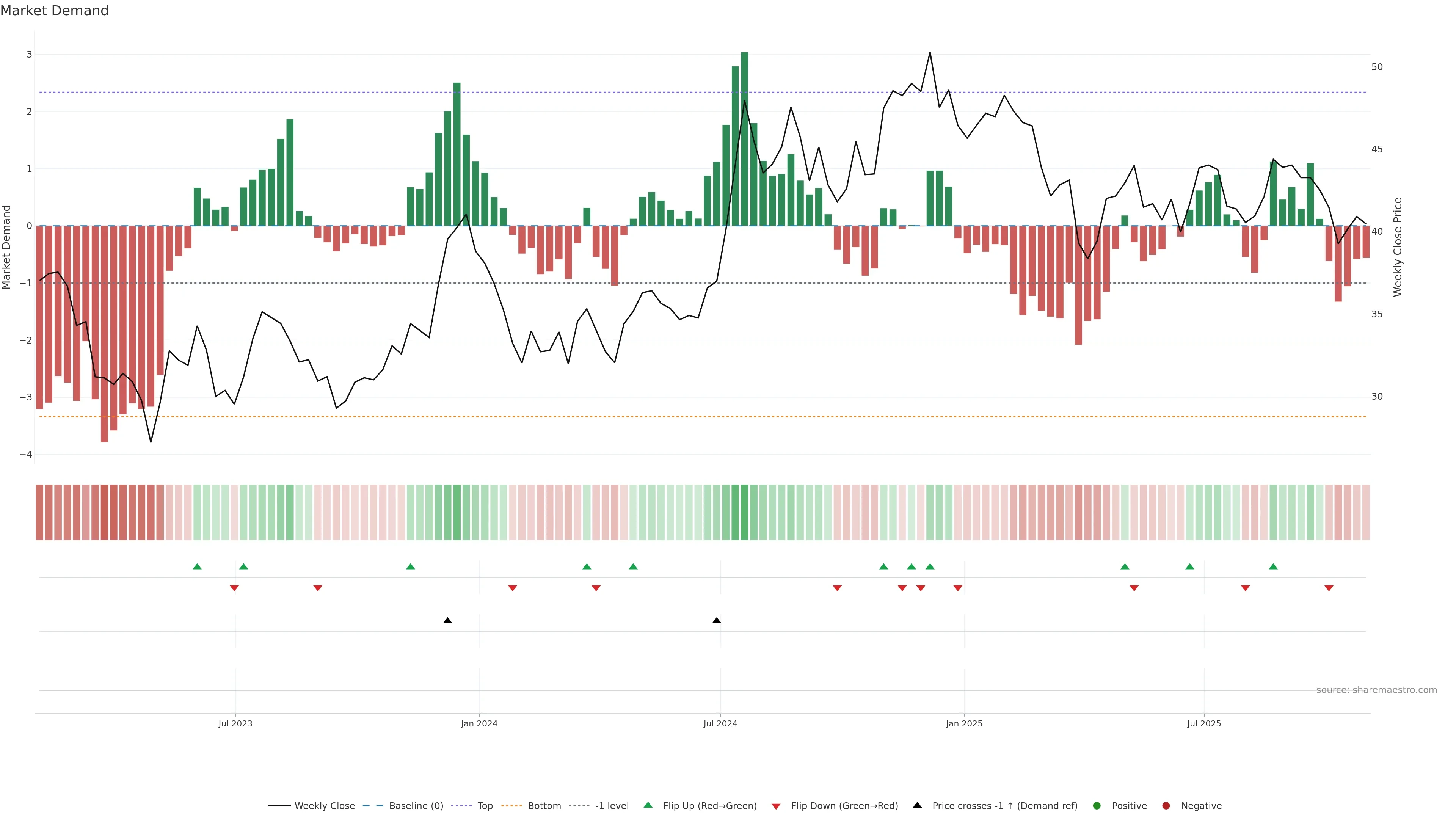Click the red Negative circle in legend

pos(1166,805)
